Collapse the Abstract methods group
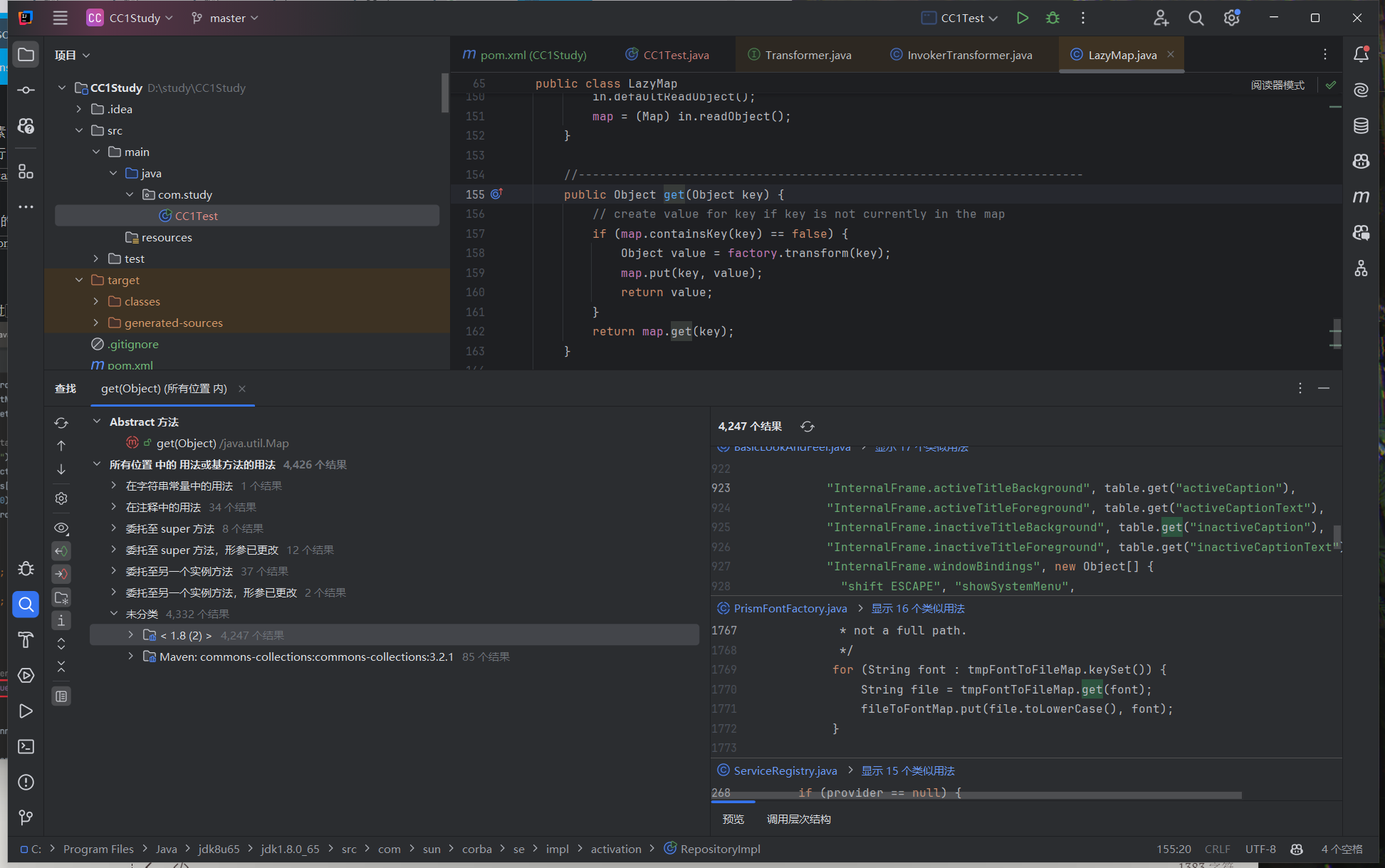 click(x=97, y=422)
